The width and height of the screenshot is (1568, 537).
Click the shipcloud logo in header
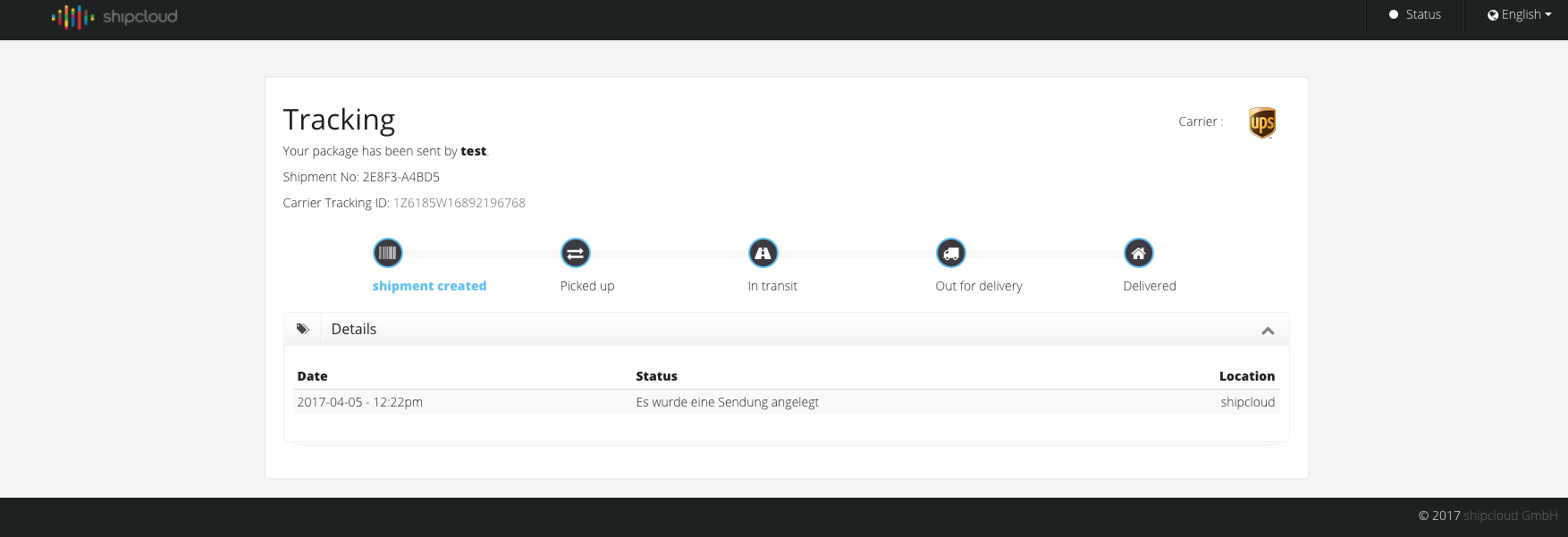click(x=114, y=16)
